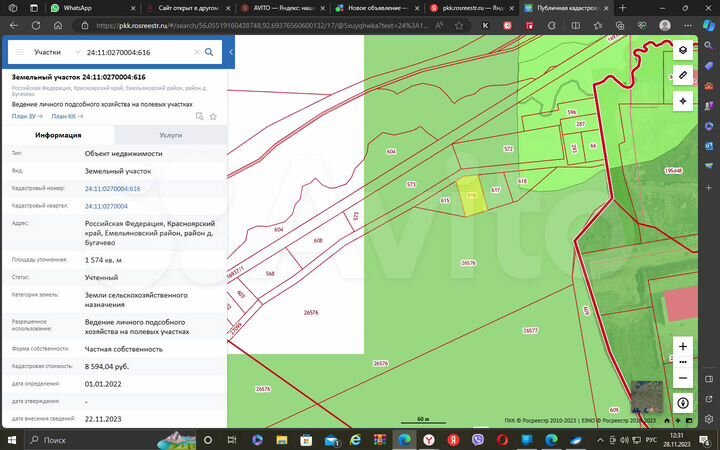
Task: Click the locate-me crosshair button
Action: (x=682, y=101)
